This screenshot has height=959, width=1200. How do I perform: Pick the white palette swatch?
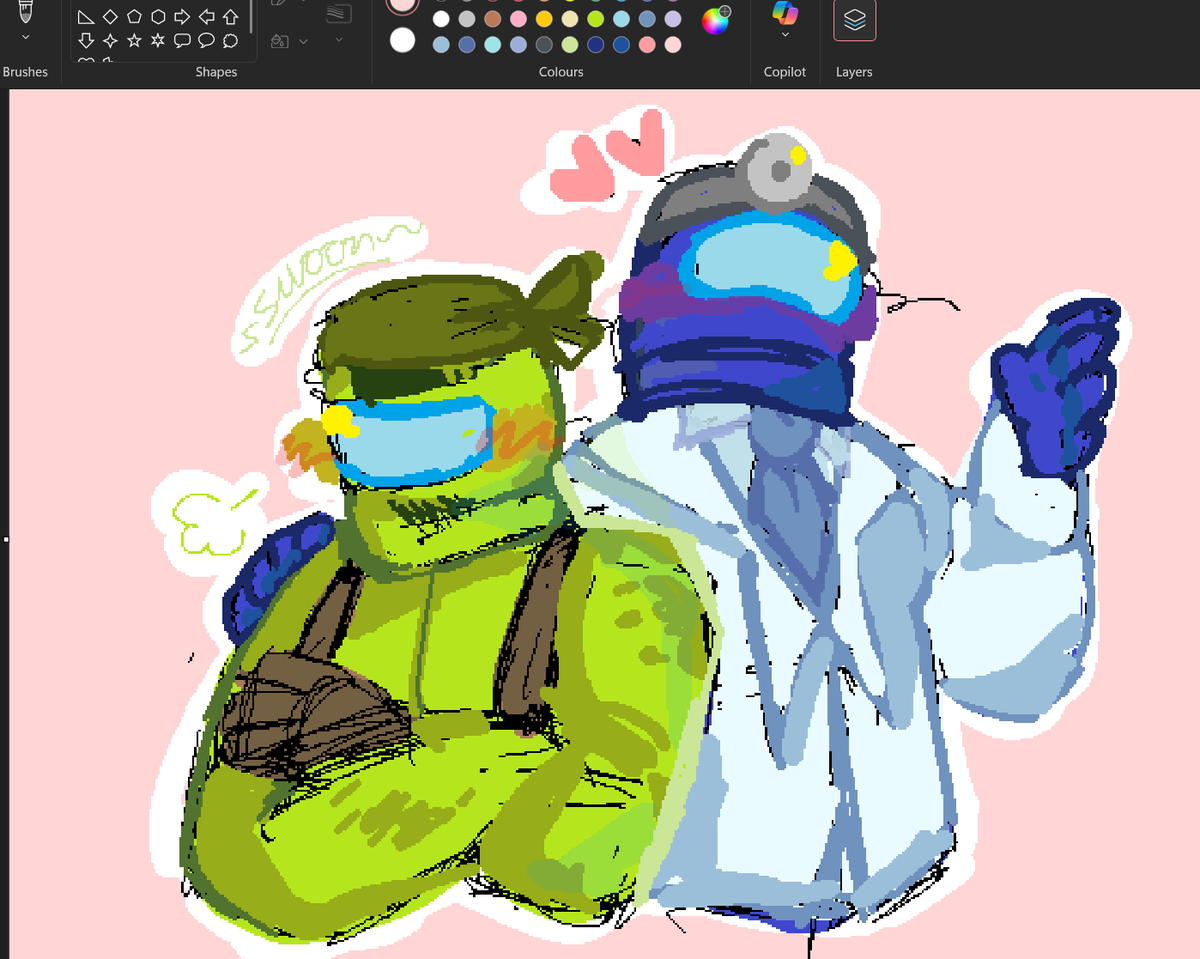pyautogui.click(x=441, y=19)
